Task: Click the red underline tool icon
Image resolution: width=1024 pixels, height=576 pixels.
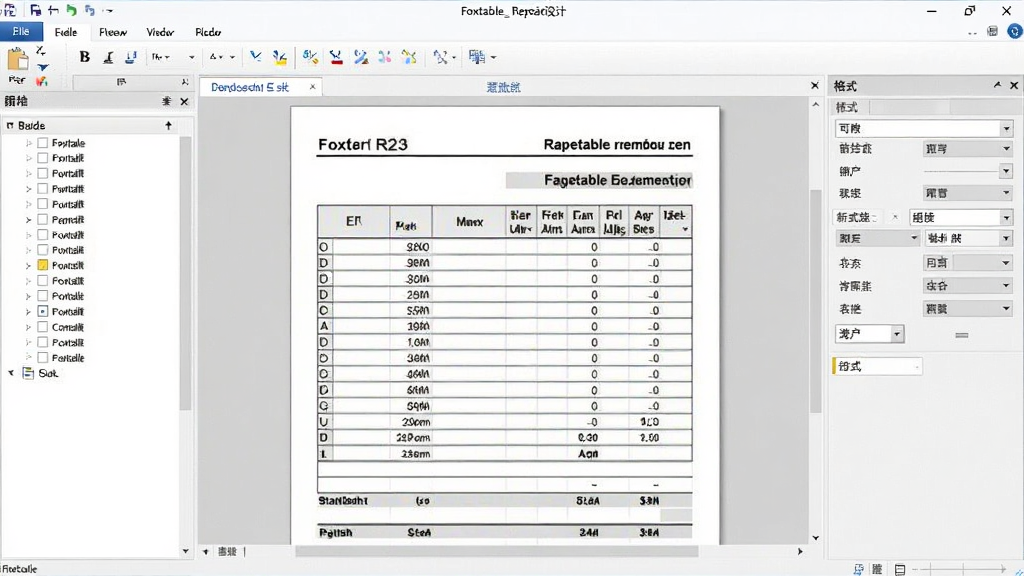Action: (x=336, y=57)
